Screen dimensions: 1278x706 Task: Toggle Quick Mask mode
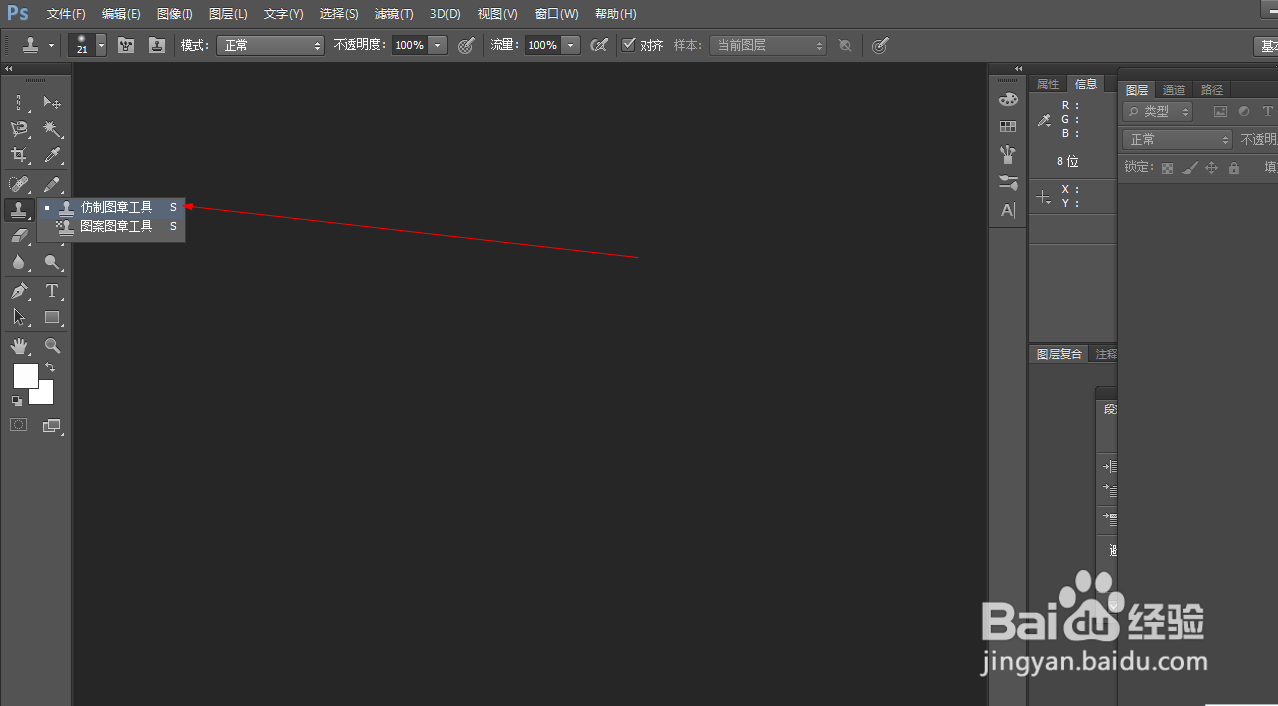(19, 425)
